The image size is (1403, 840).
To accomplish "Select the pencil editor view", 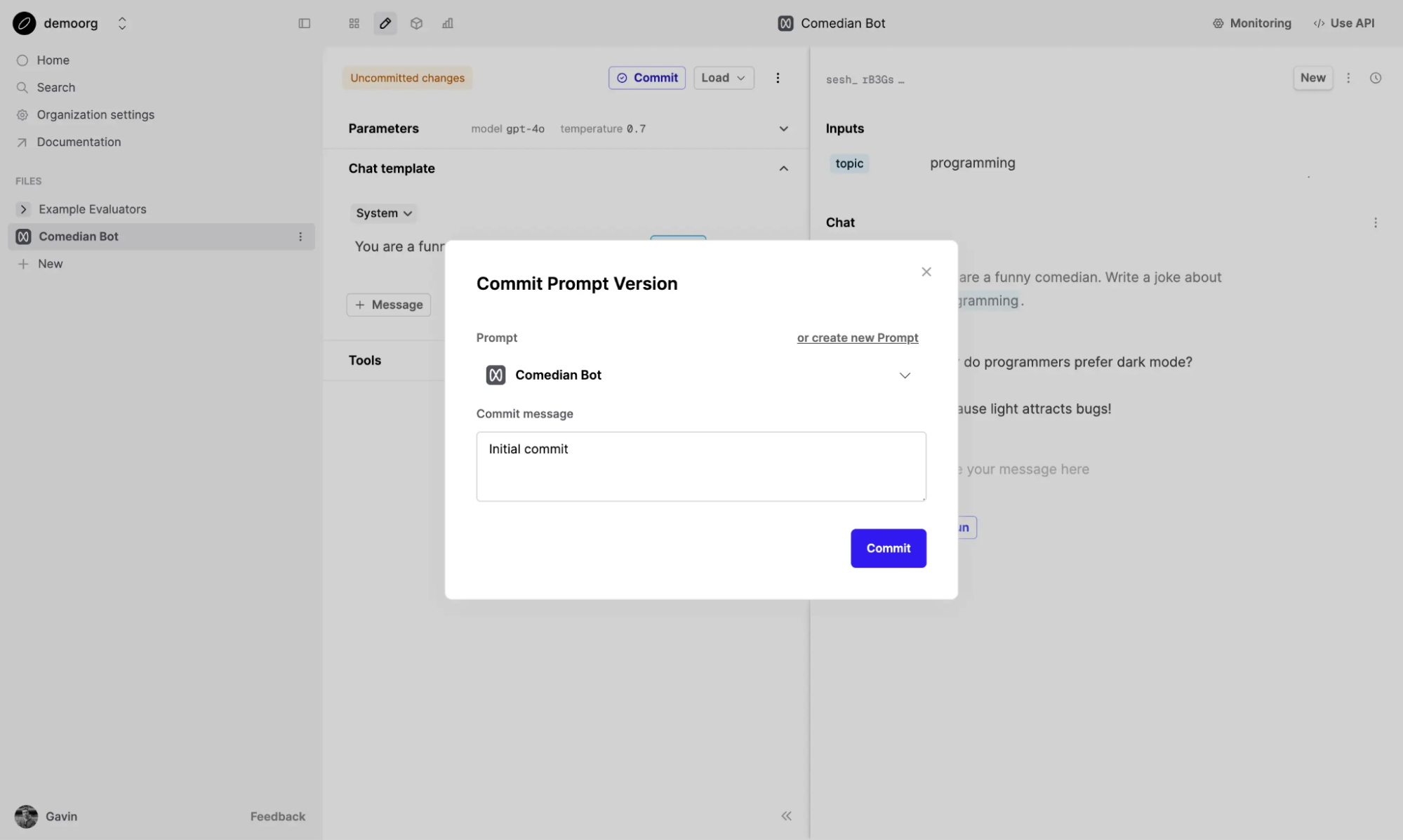I will pos(385,23).
